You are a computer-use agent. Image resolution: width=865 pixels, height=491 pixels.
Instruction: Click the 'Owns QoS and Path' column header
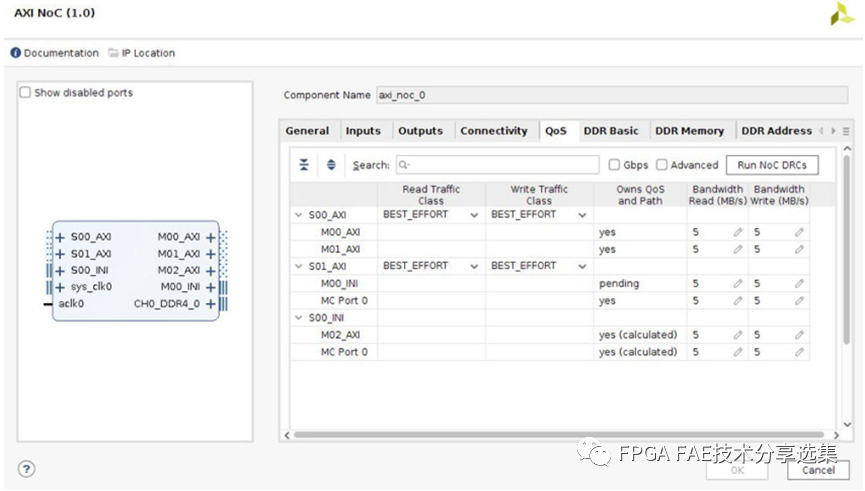(640, 195)
